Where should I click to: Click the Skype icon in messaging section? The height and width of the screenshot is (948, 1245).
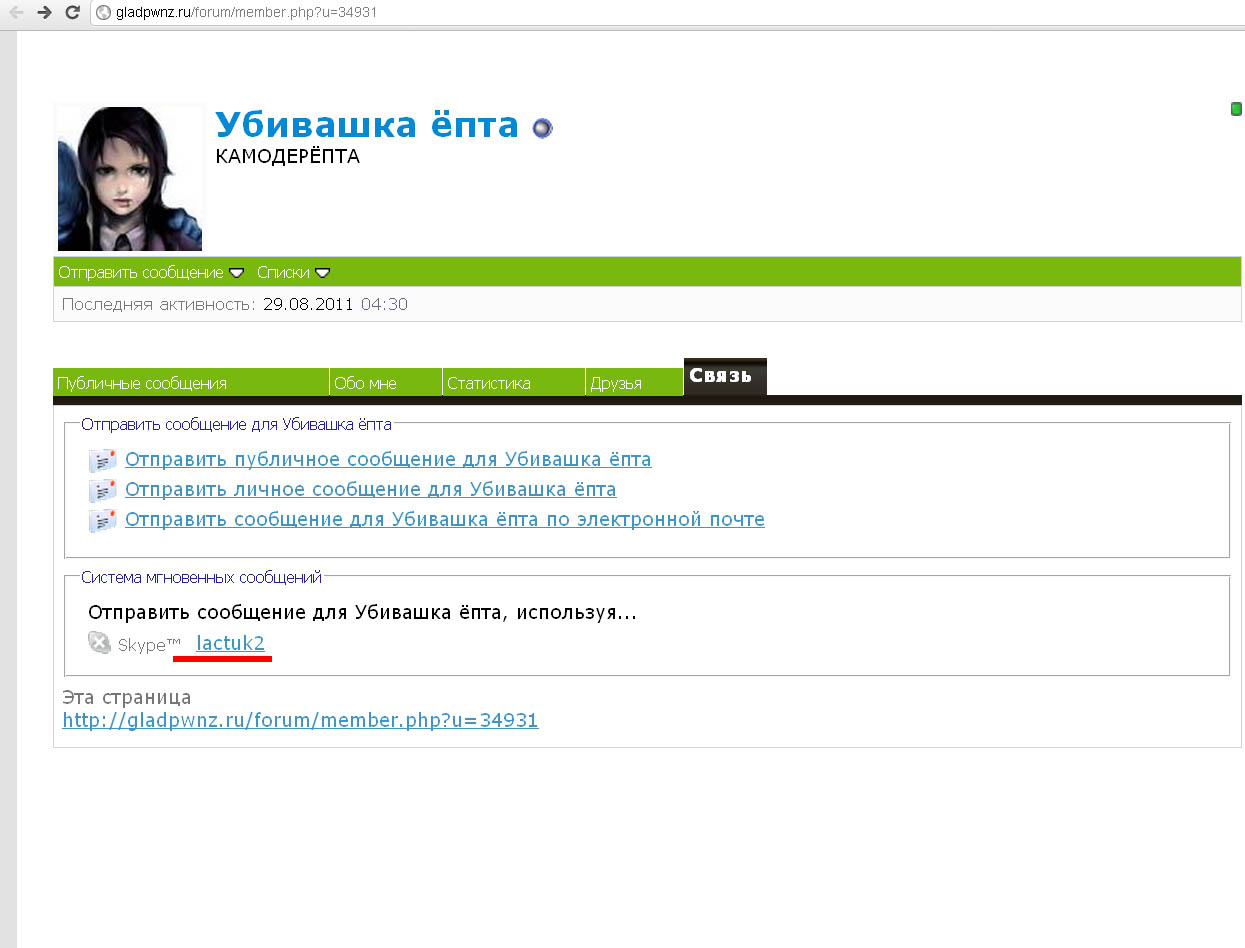click(100, 643)
